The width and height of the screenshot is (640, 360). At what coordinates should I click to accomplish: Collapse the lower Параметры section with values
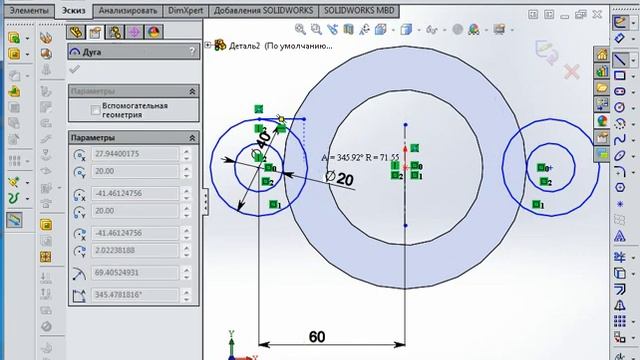click(192, 138)
